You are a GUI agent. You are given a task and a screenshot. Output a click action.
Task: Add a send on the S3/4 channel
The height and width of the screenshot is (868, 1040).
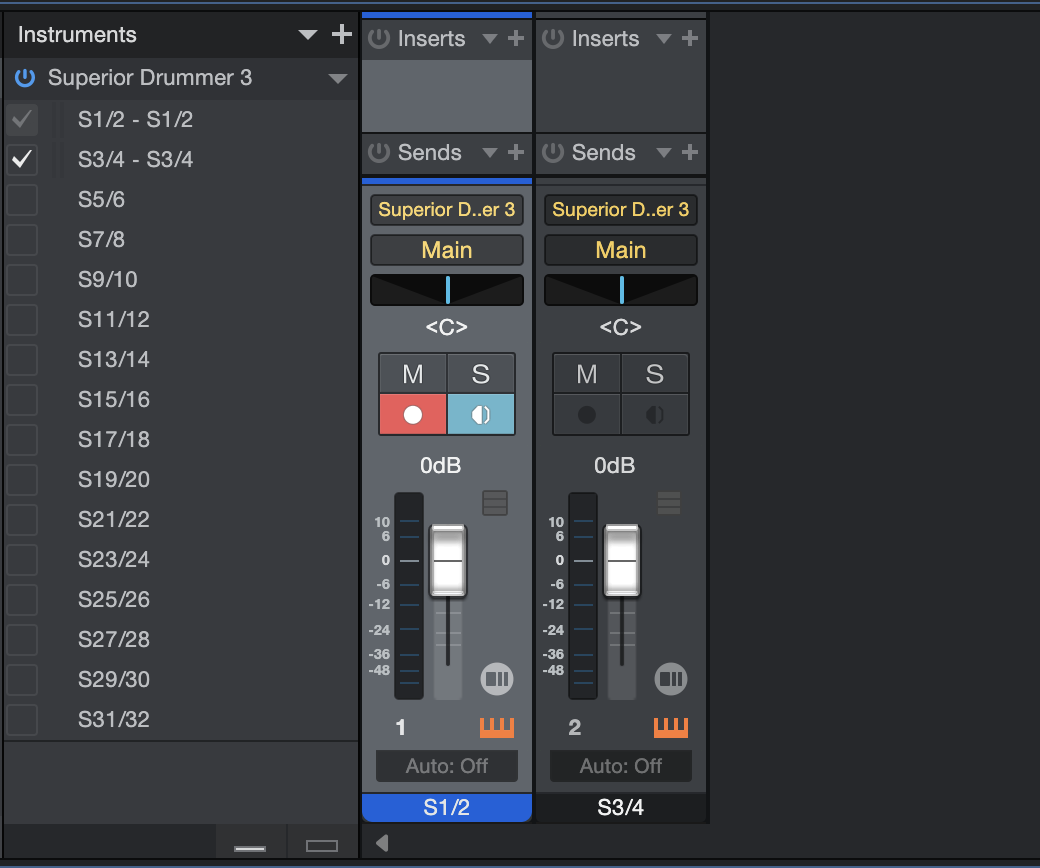[690, 153]
